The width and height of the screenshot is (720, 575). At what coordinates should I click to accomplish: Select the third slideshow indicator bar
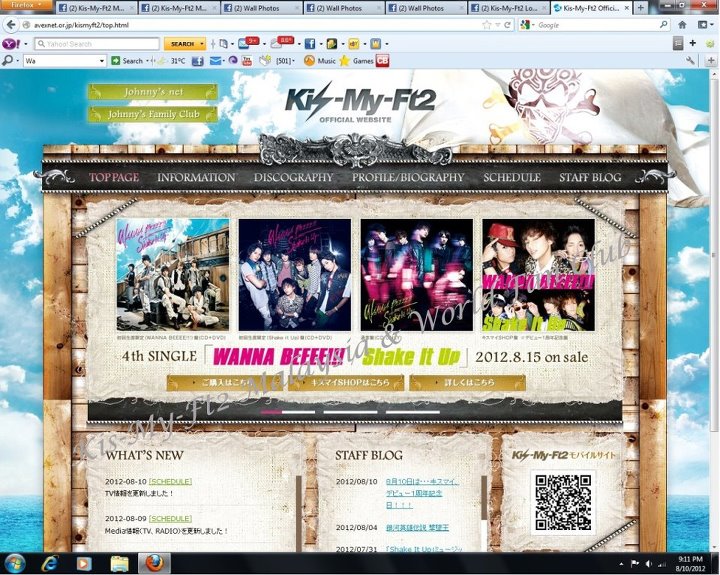(x=413, y=412)
